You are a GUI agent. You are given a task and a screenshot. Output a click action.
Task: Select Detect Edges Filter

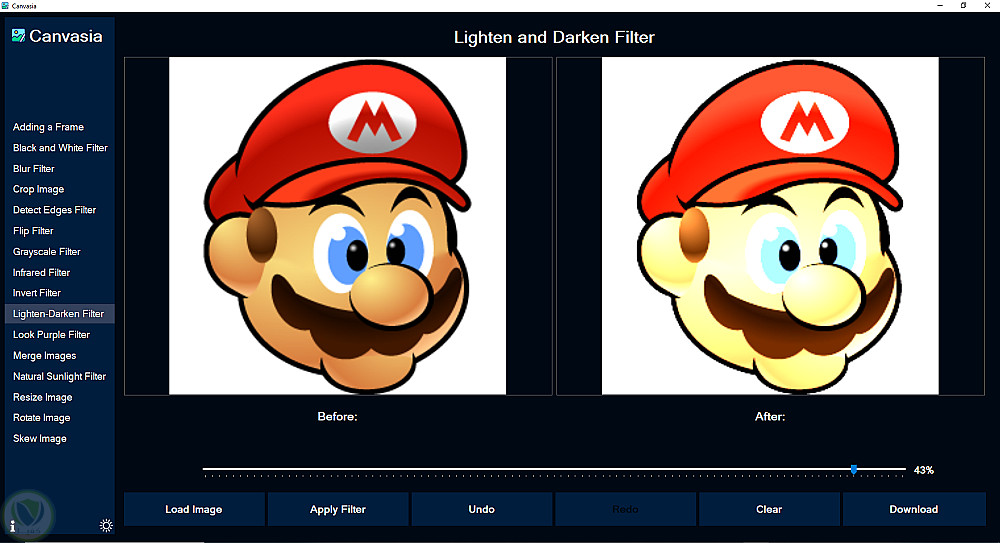click(54, 210)
